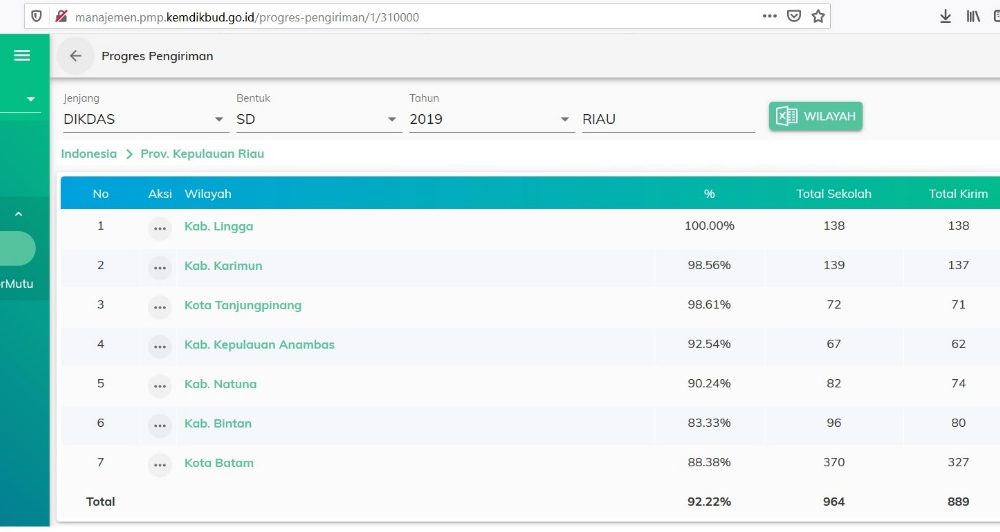
Task: Open action menu for Kab. Karimun row
Action: pyautogui.click(x=159, y=267)
